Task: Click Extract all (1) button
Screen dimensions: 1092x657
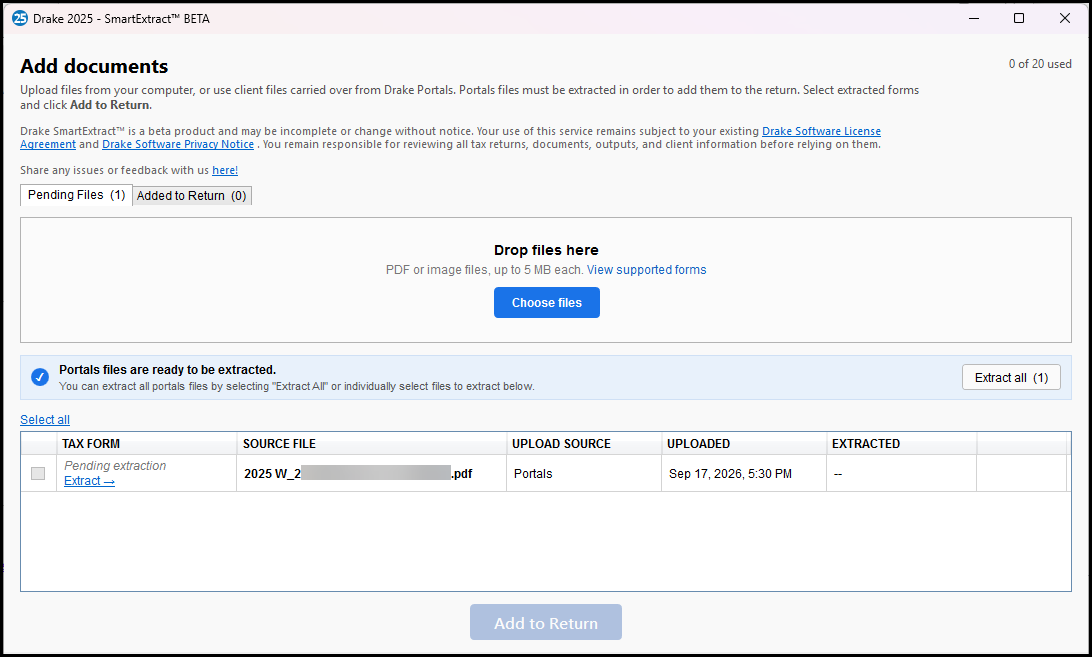Action: pyautogui.click(x=1011, y=378)
